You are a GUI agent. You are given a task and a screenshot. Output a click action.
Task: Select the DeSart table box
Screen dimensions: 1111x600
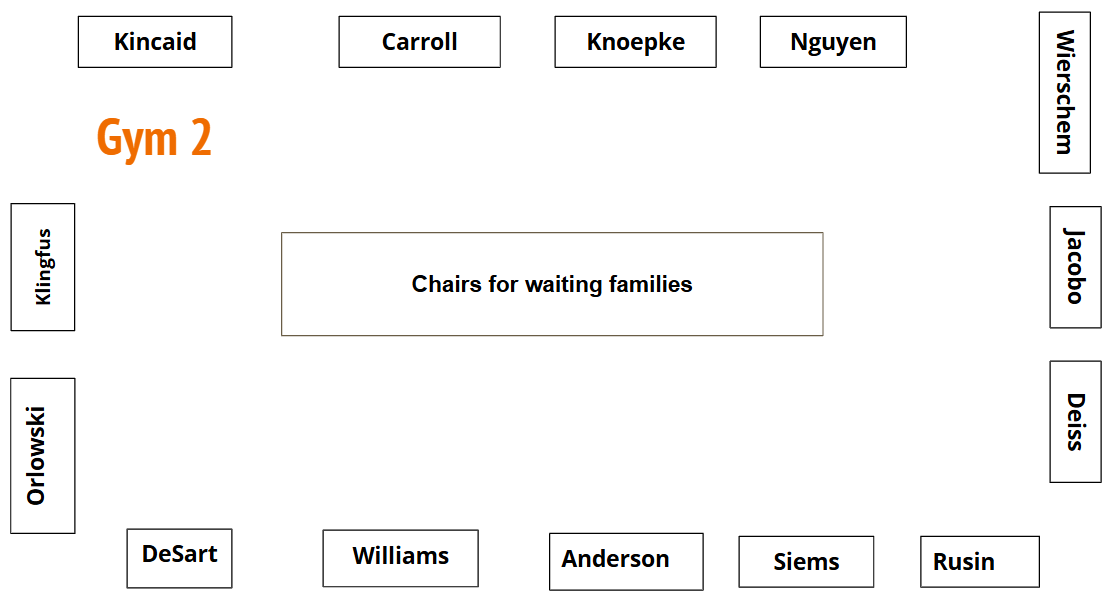pos(179,558)
